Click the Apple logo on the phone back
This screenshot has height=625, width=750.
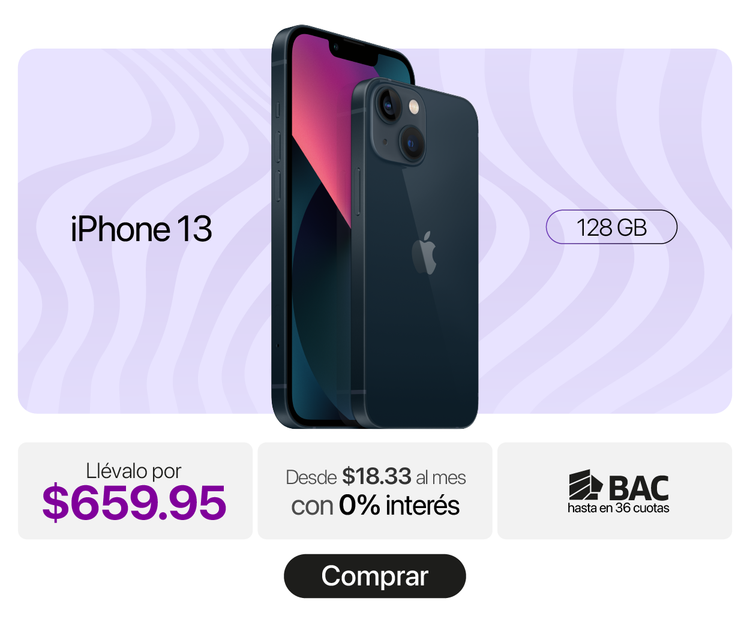424,253
